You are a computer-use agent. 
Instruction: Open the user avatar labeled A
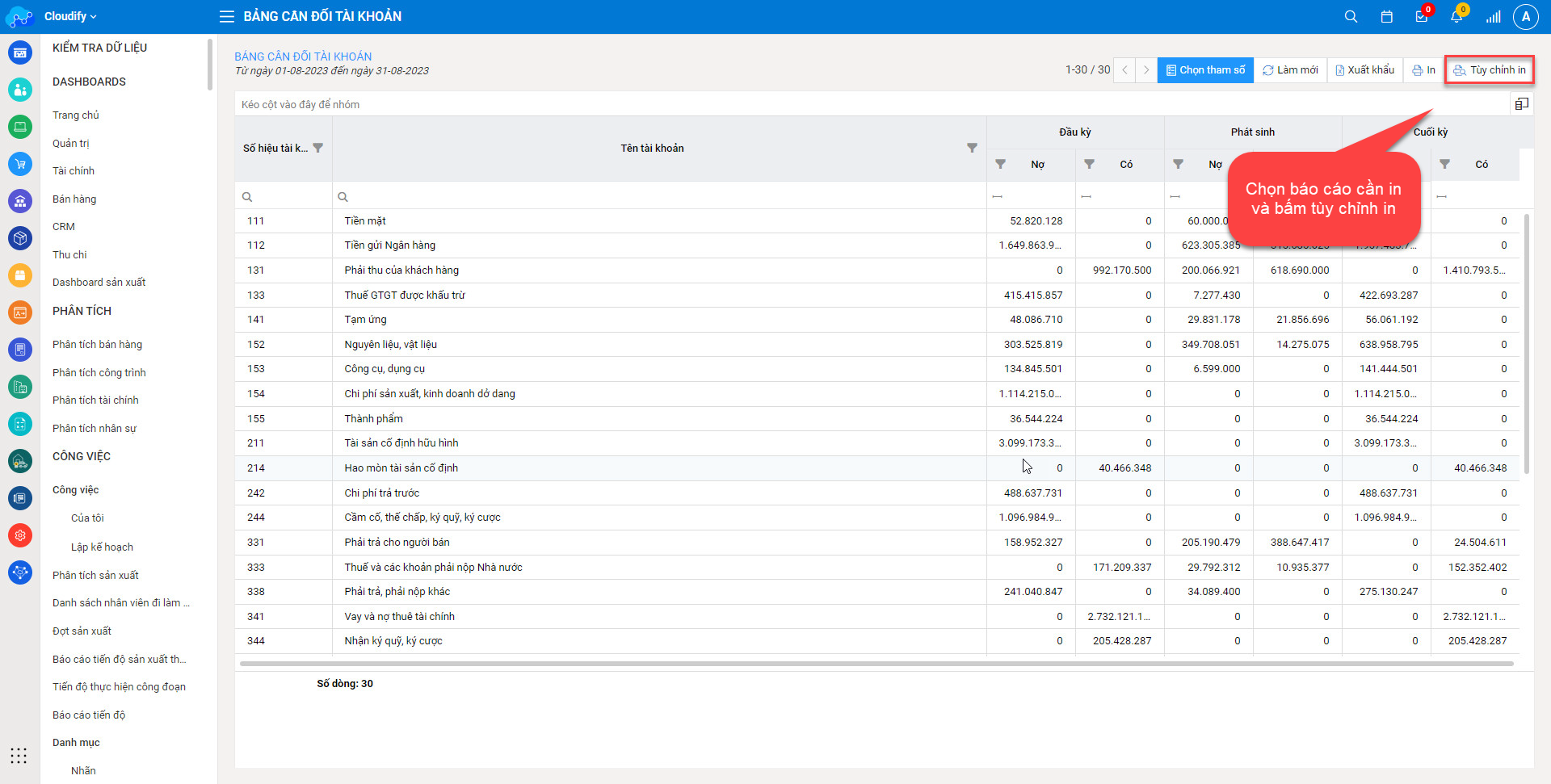(1525, 16)
